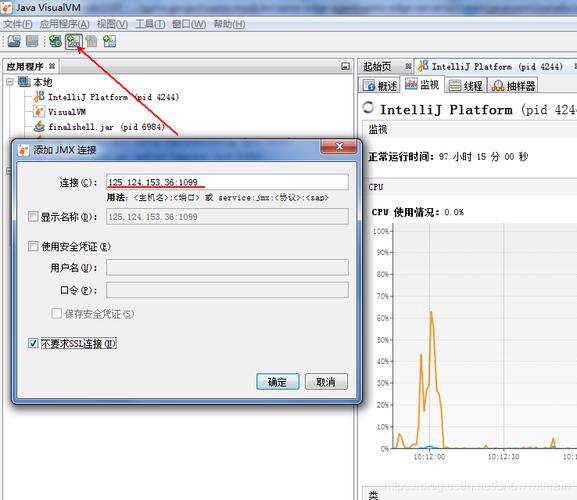The height and width of the screenshot is (500, 577).
Task: Click the 10:12:00 time axis label
Action: 429,457
